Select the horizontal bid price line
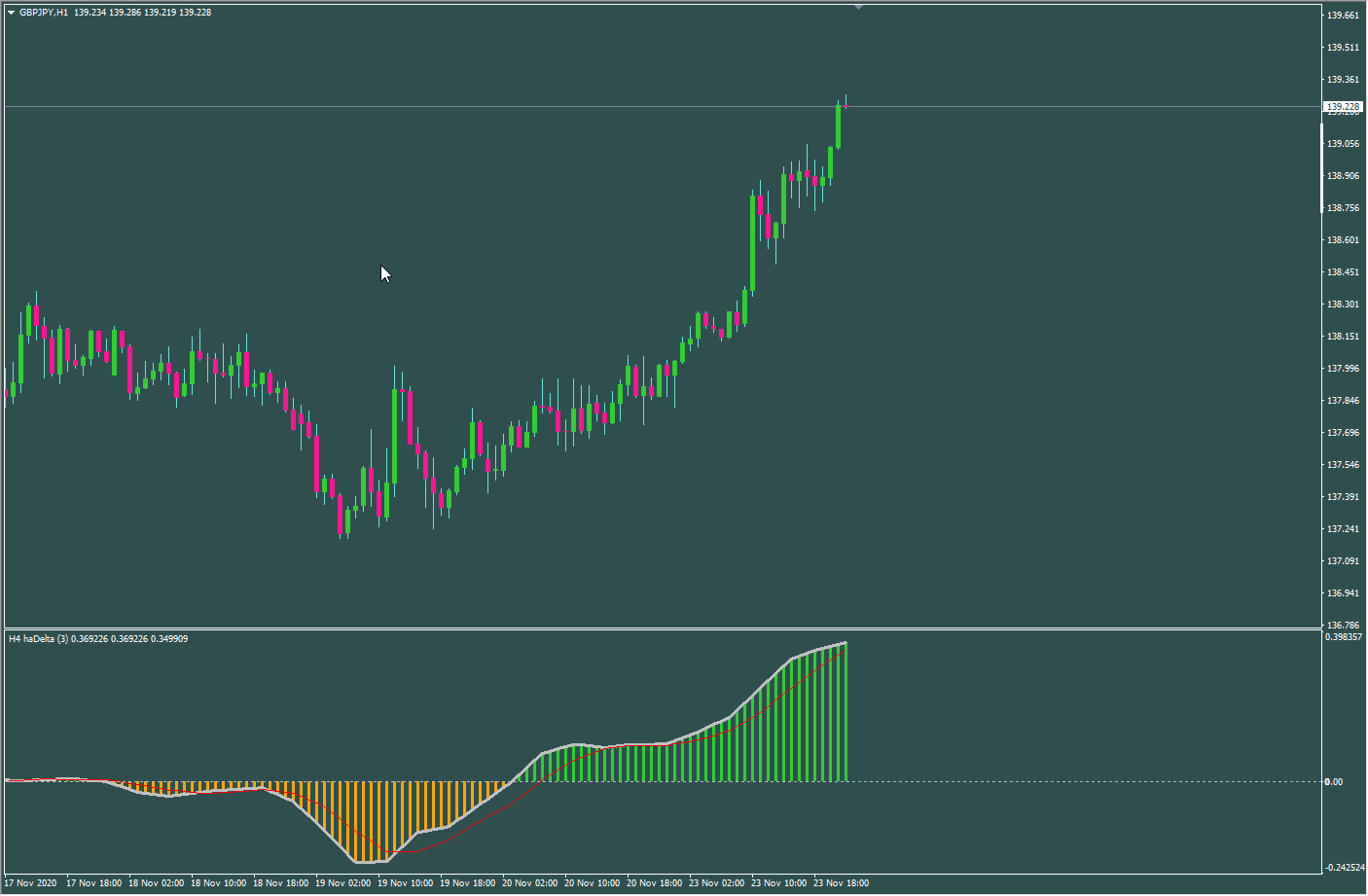The height and width of the screenshot is (896, 1368). point(662,106)
